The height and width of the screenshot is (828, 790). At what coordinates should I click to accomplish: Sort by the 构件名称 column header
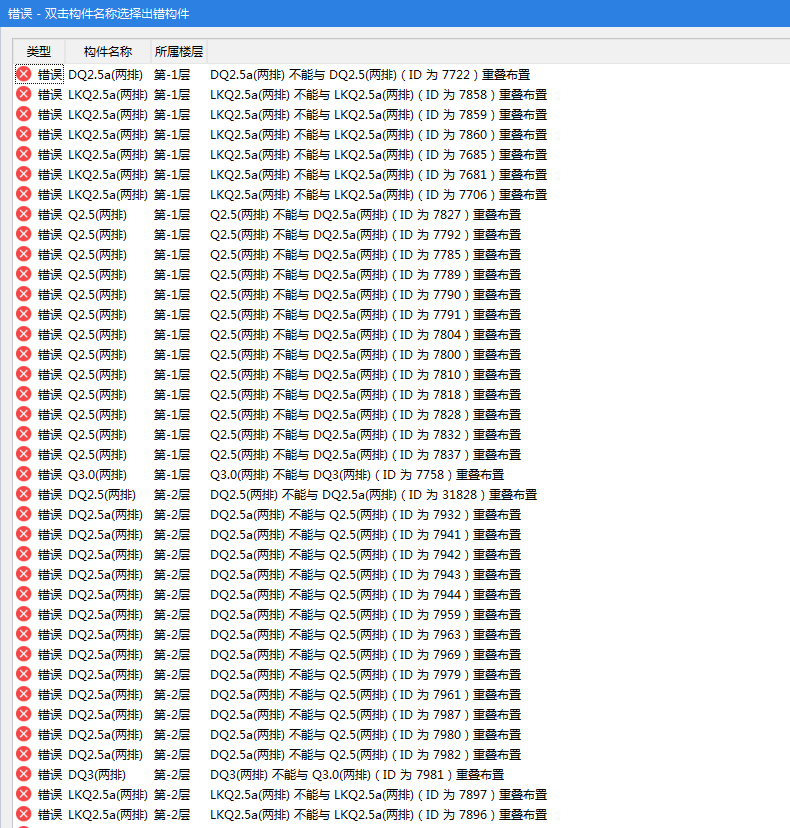(x=108, y=51)
